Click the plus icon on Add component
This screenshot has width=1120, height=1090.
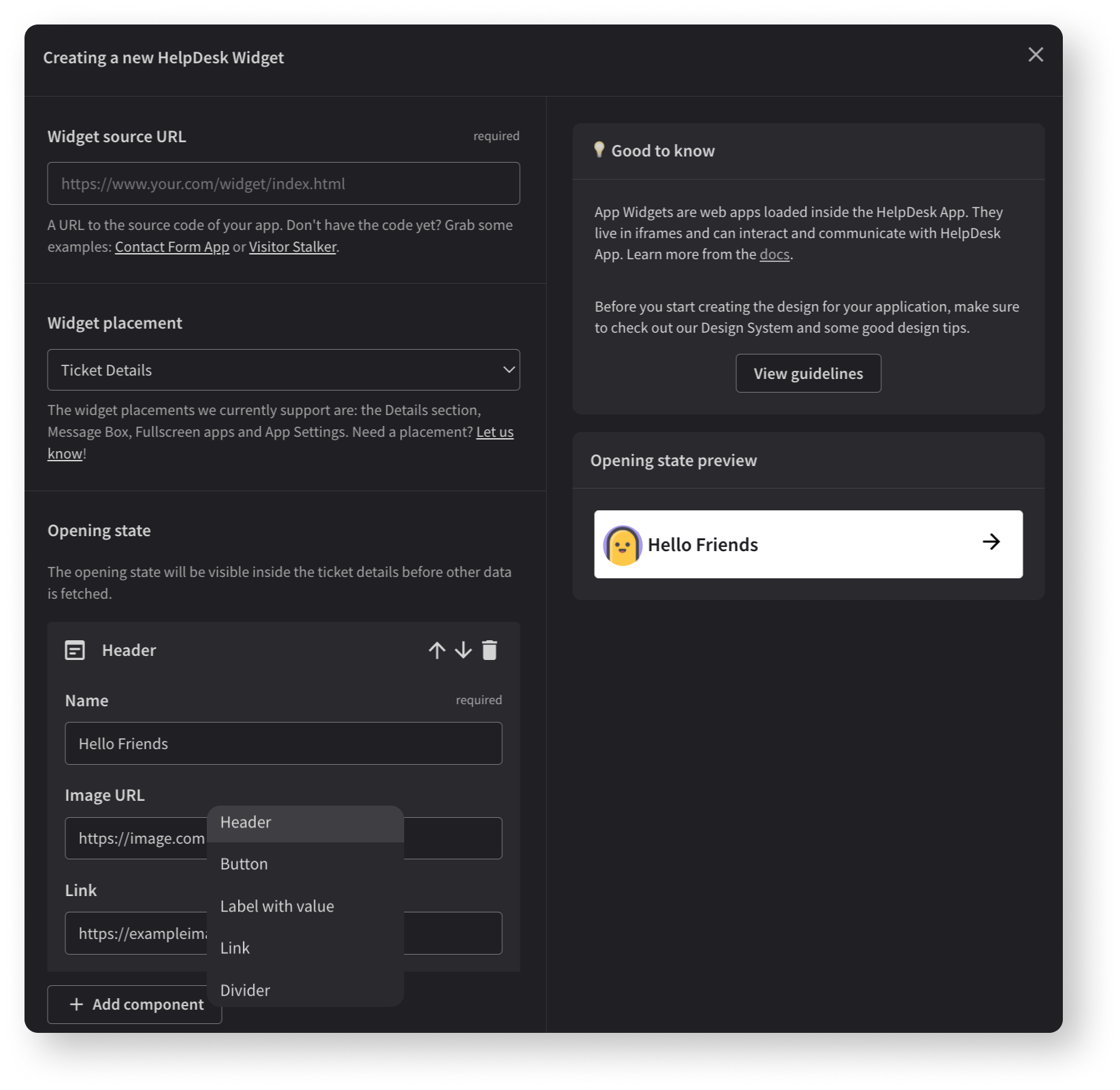click(76, 1004)
